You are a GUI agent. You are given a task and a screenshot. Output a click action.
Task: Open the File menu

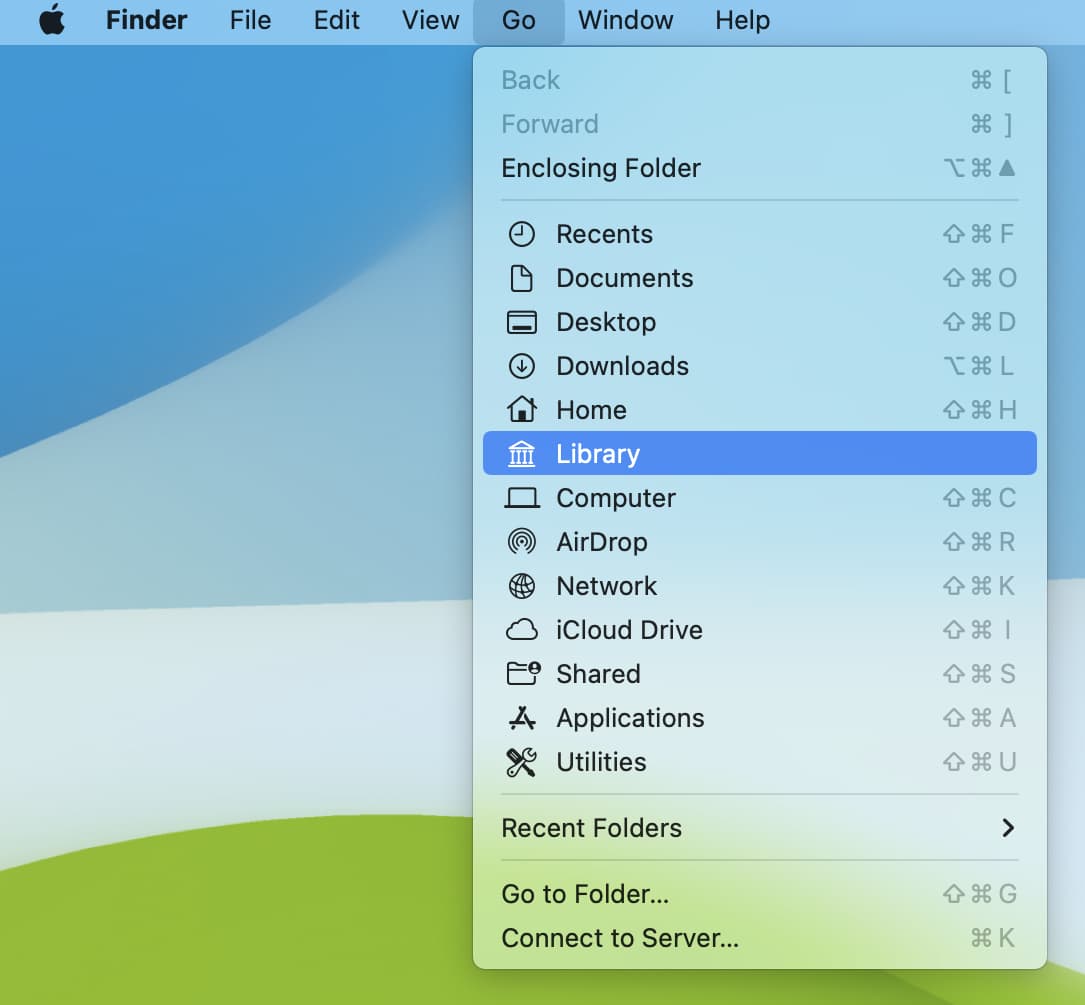point(250,20)
